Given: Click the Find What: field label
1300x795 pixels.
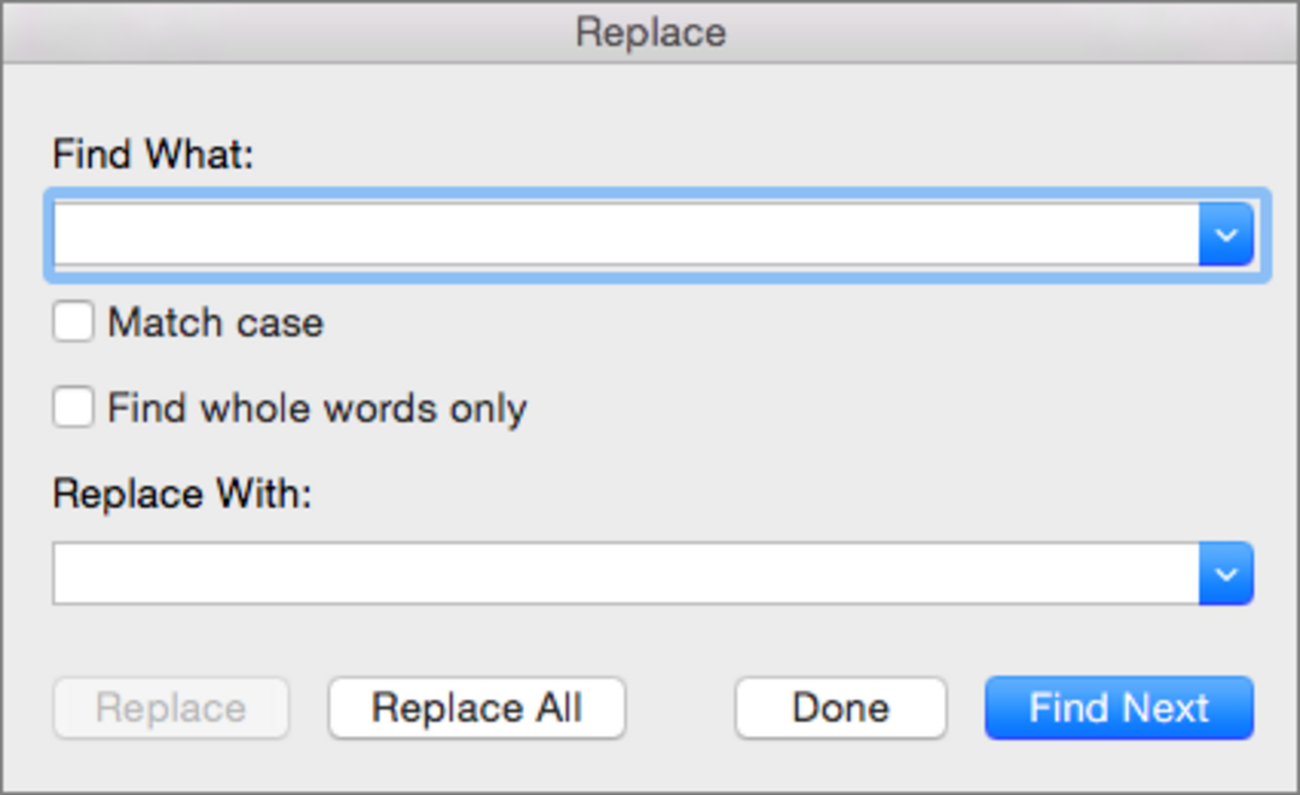Looking at the screenshot, I should pyautogui.click(x=153, y=155).
